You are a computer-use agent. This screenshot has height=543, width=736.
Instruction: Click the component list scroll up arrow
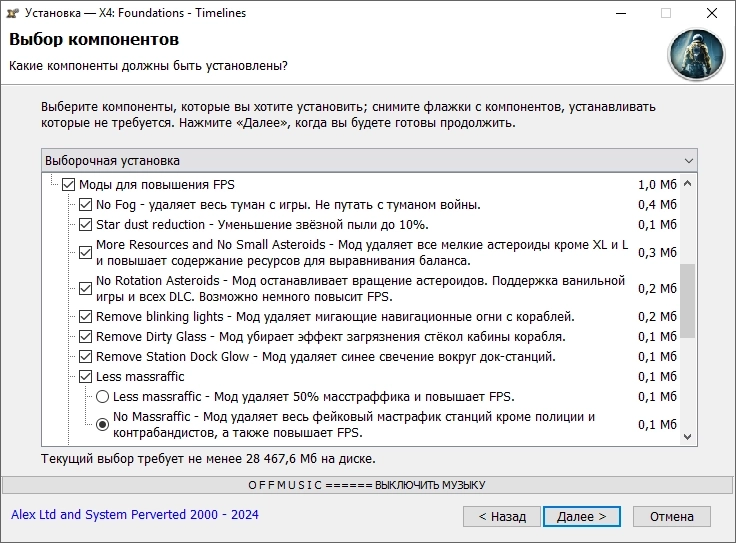point(688,184)
